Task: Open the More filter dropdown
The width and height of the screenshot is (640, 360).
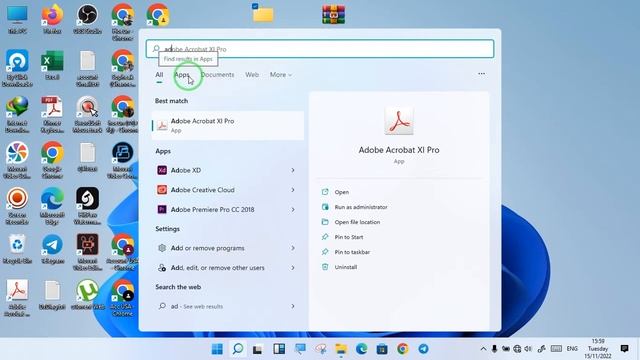Action: tap(281, 75)
